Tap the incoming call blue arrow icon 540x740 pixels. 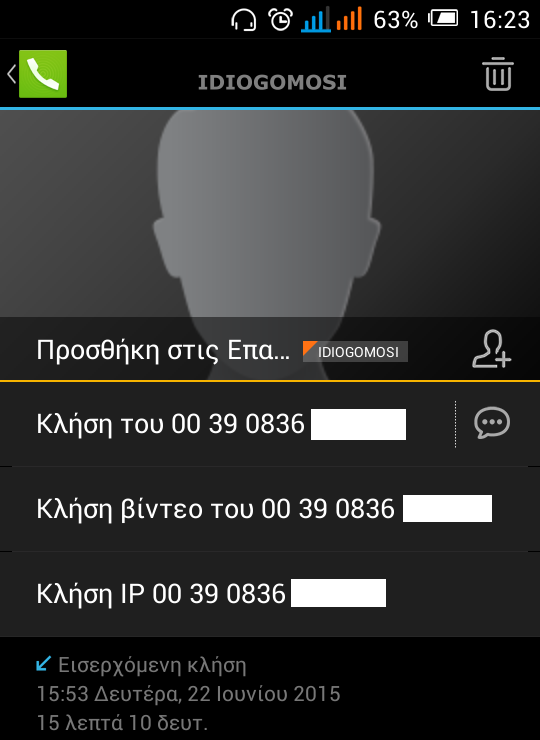(43, 664)
